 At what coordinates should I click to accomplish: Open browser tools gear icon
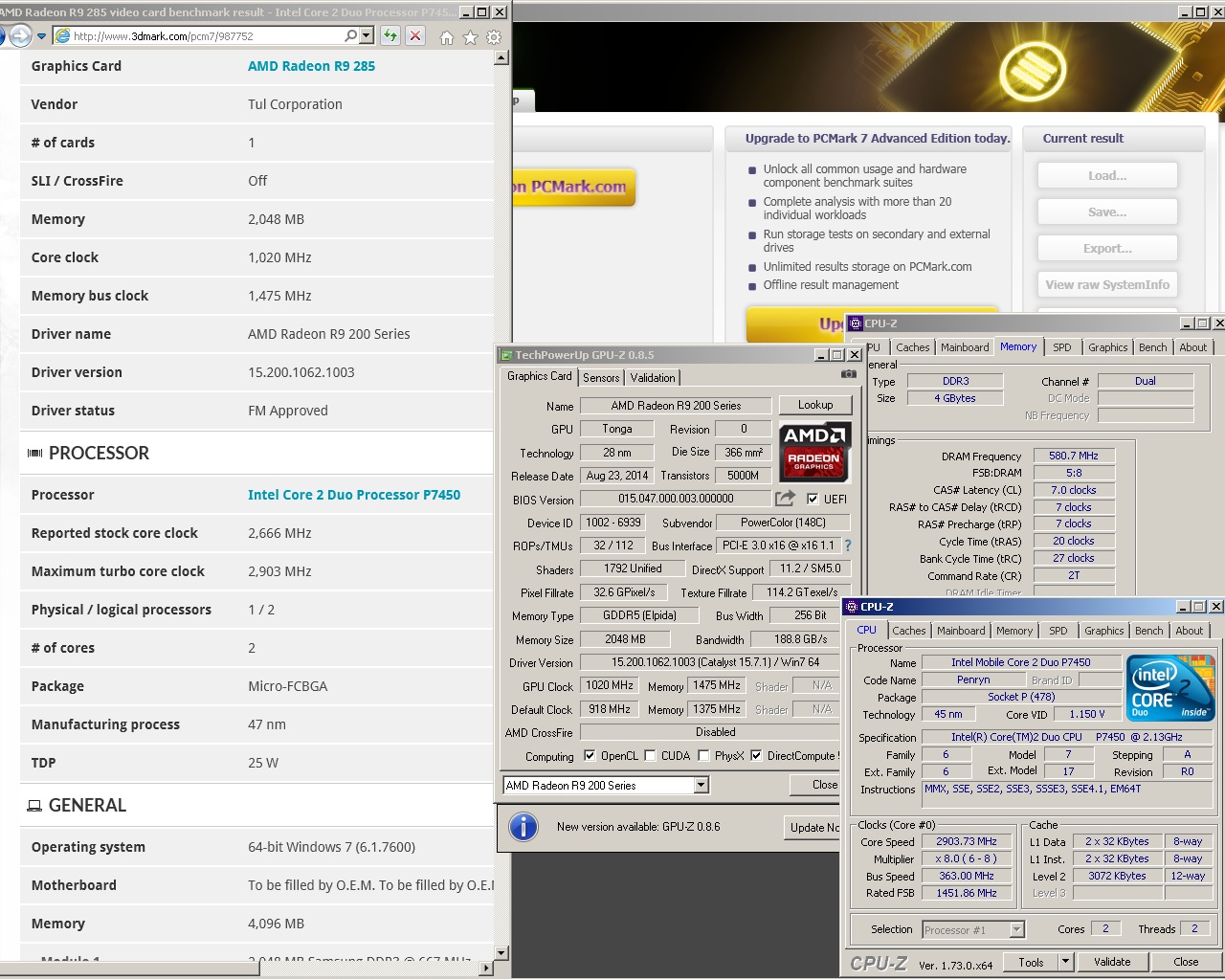[494, 37]
